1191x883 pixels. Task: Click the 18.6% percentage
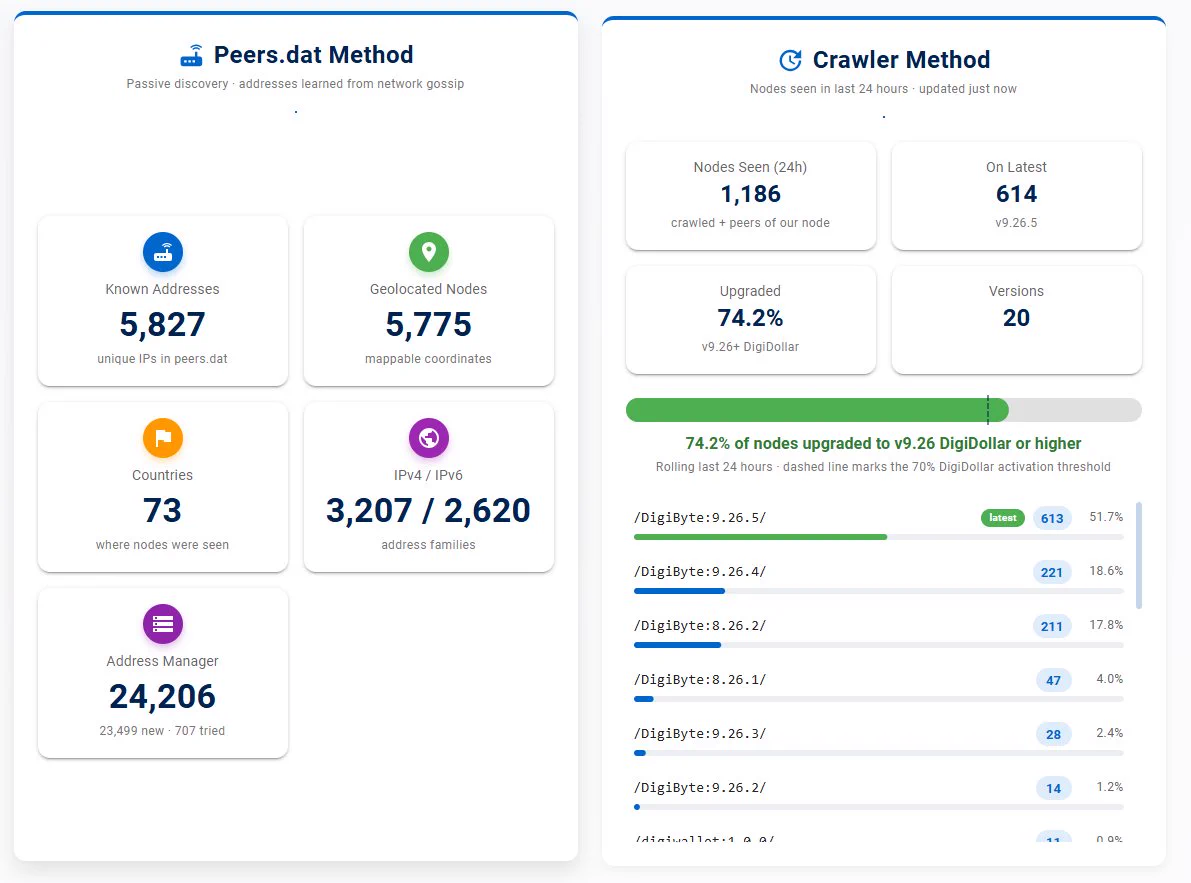1106,571
